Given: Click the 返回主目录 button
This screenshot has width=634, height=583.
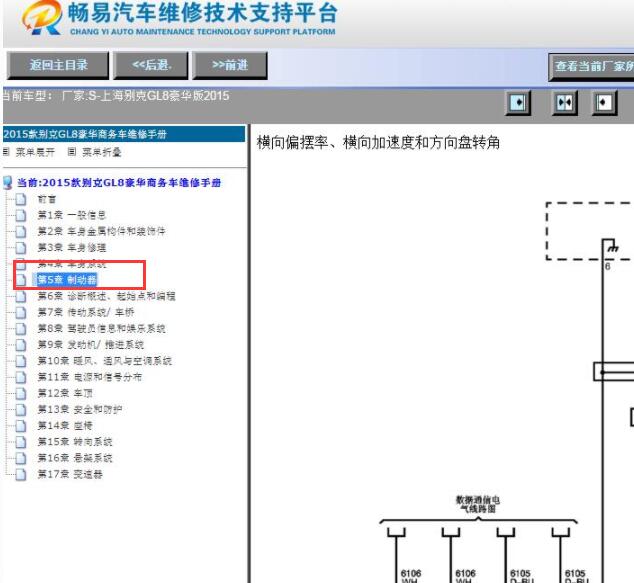Looking at the screenshot, I should (x=58, y=65).
